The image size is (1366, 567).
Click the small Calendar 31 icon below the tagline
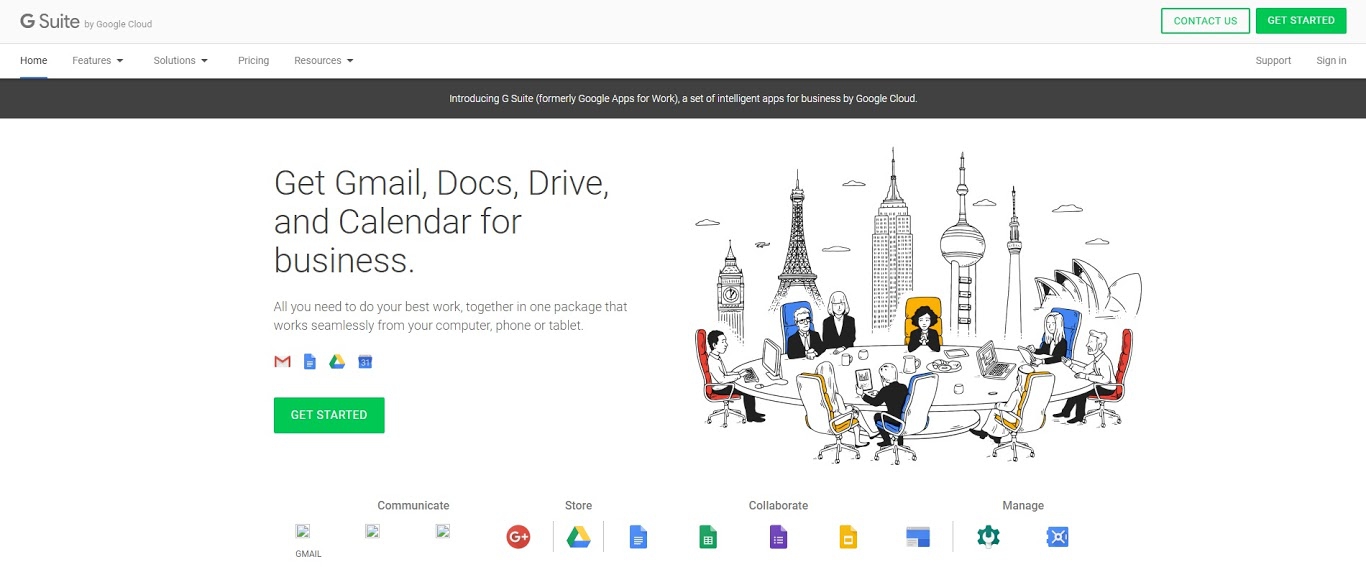(365, 362)
